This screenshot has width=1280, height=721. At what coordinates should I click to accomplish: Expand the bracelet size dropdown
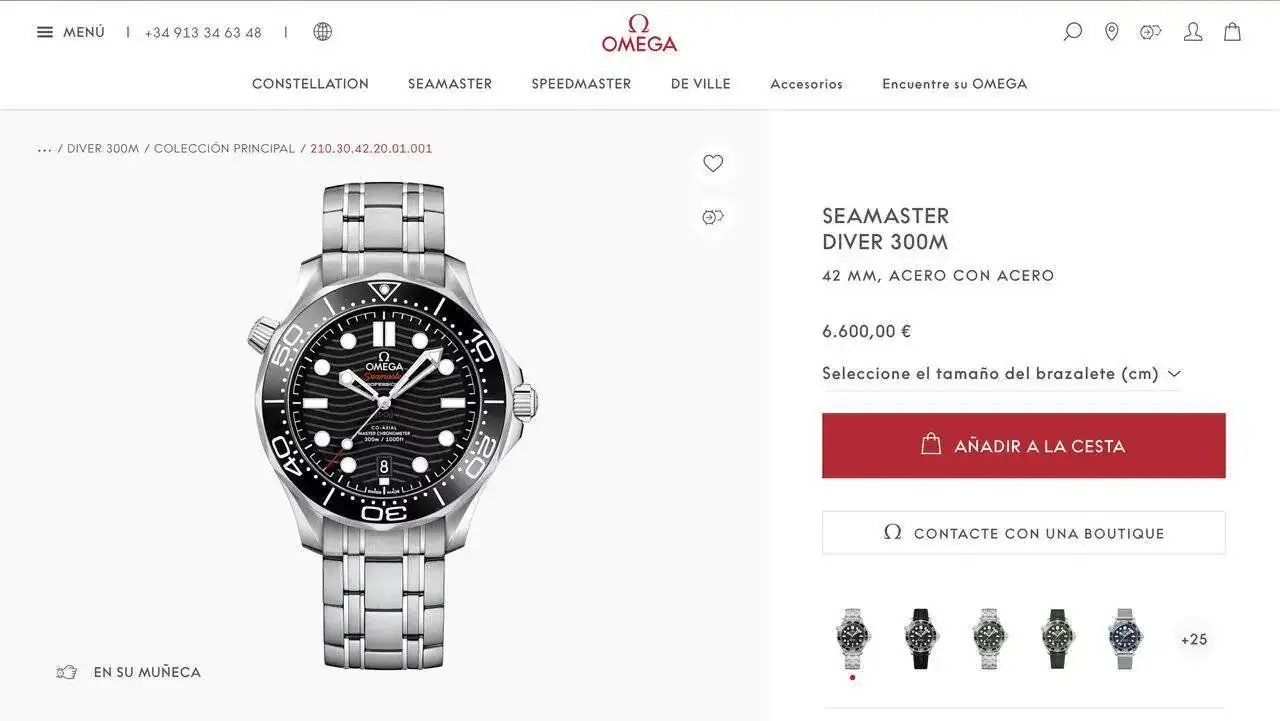(x=1001, y=374)
